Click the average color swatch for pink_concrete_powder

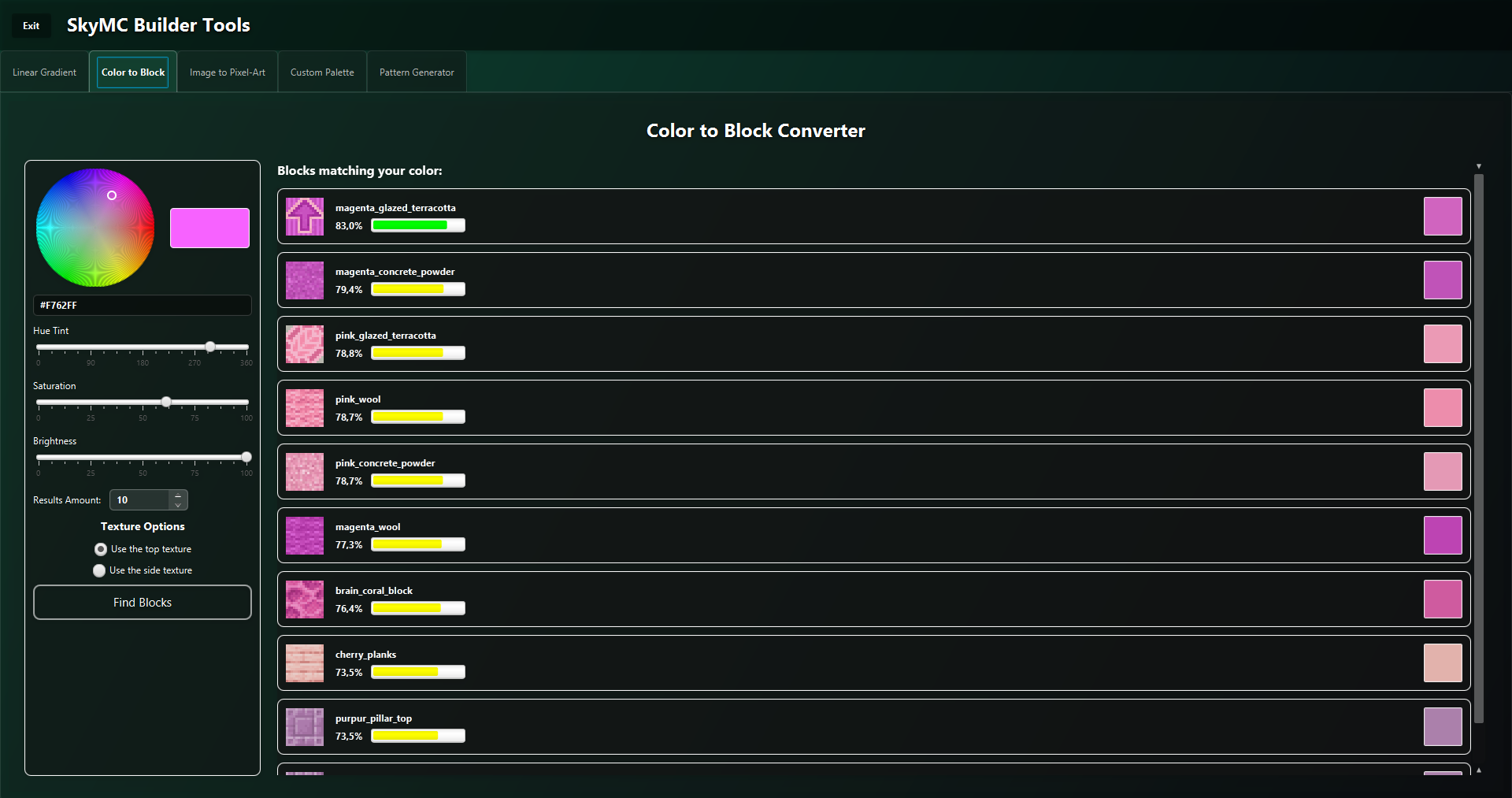coord(1442,472)
